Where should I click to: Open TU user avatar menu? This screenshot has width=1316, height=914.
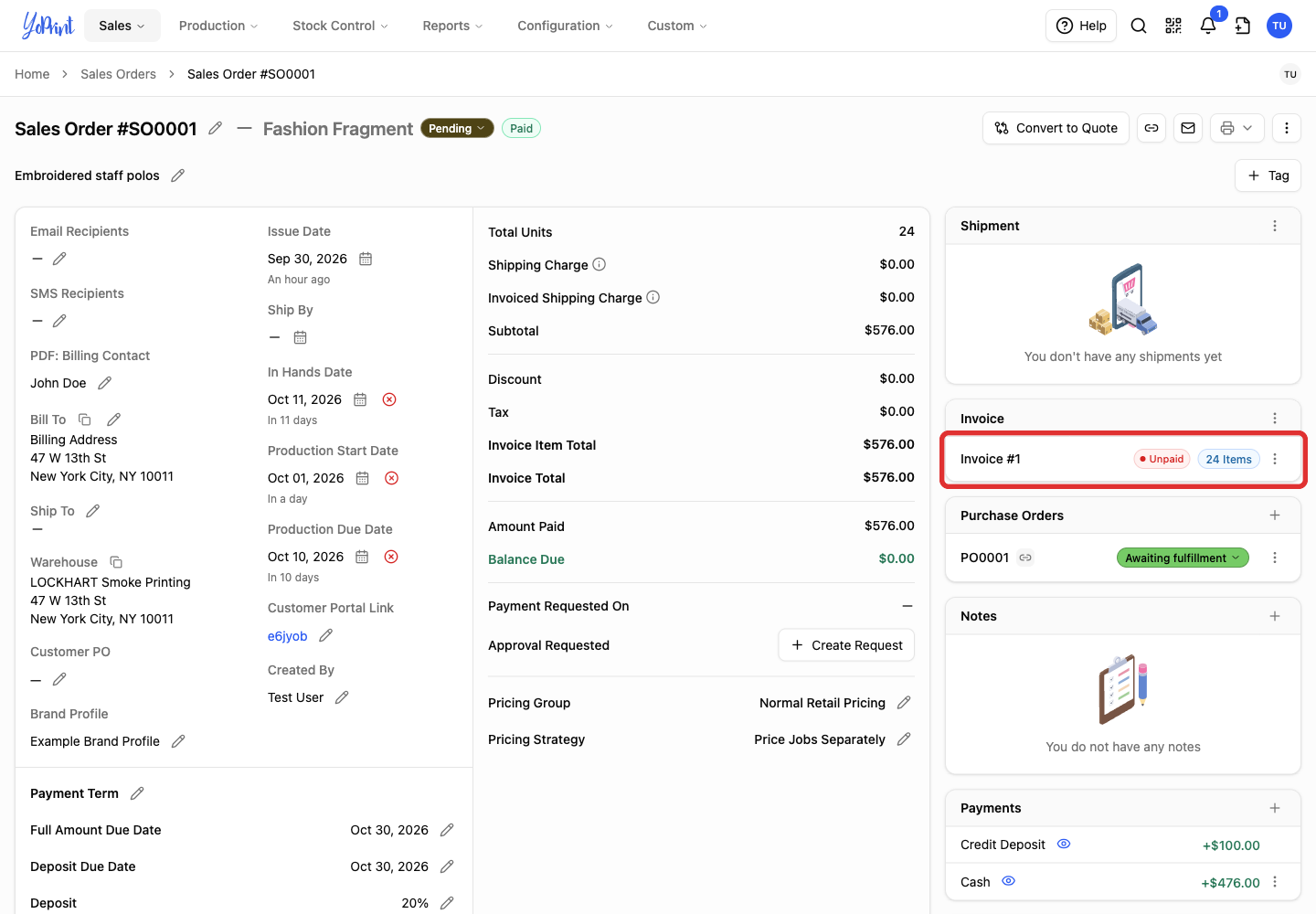pos(1279,26)
